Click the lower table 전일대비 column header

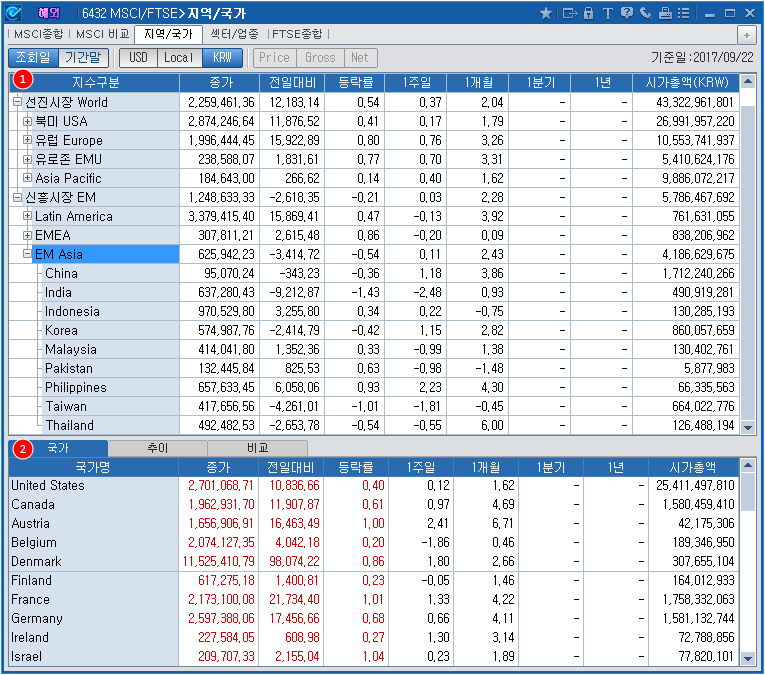coord(291,467)
